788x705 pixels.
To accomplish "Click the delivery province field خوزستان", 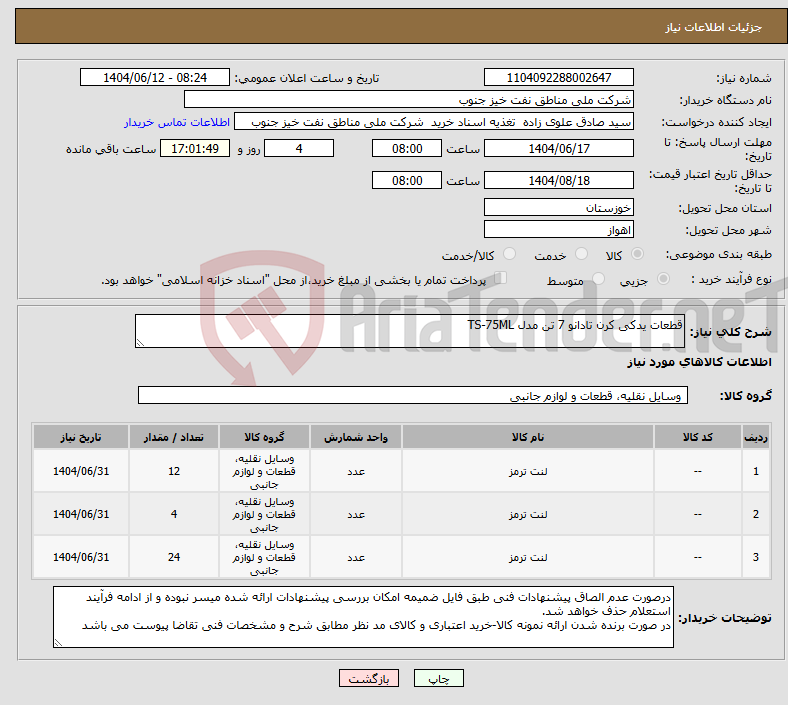I will (x=558, y=207).
